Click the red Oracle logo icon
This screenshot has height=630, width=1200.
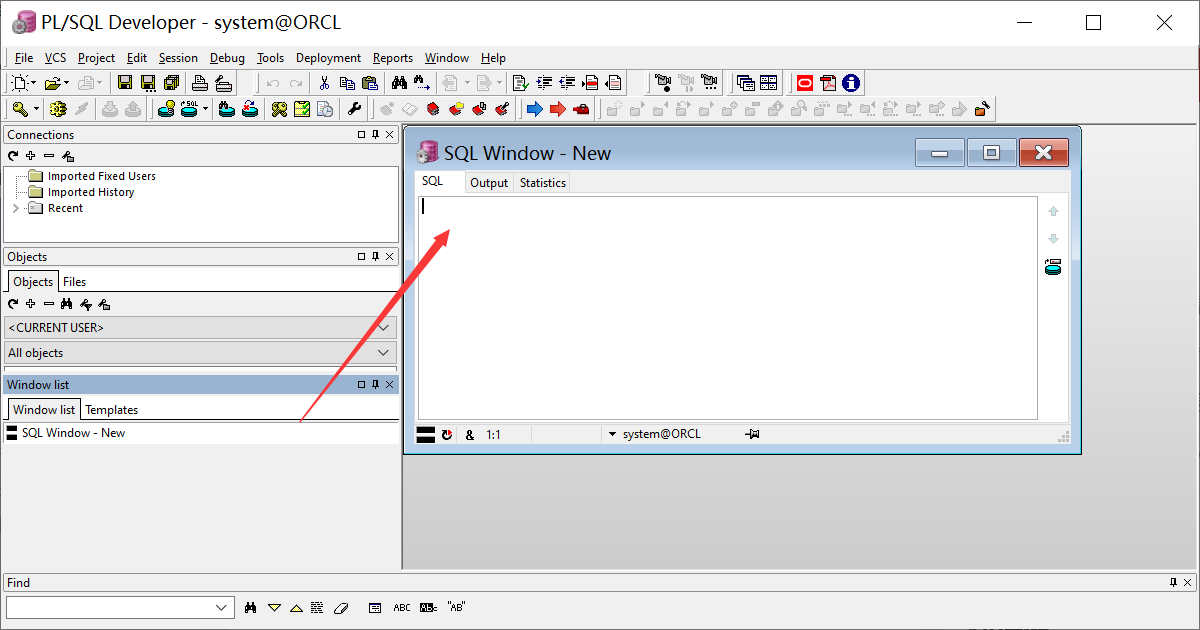tap(805, 83)
